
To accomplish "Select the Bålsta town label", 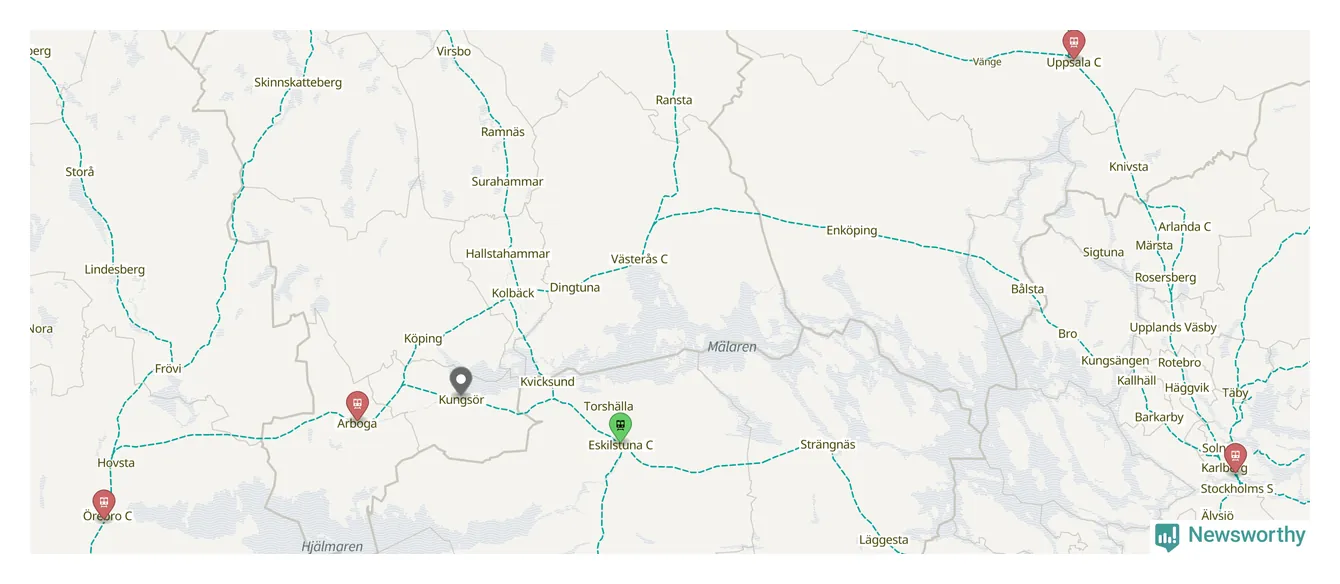I will pos(1027,289).
